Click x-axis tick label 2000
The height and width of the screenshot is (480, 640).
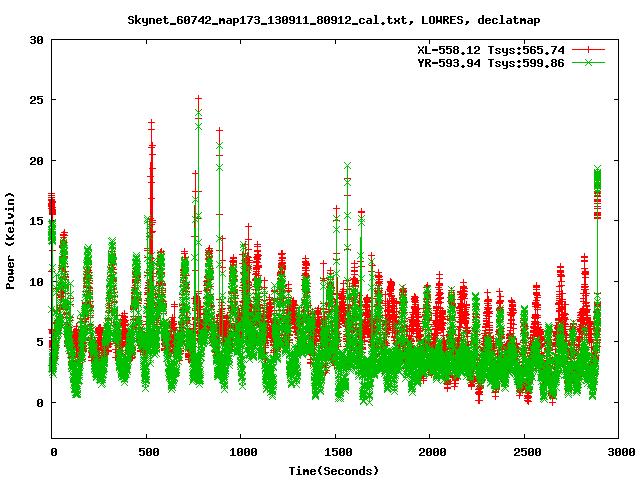(432, 452)
